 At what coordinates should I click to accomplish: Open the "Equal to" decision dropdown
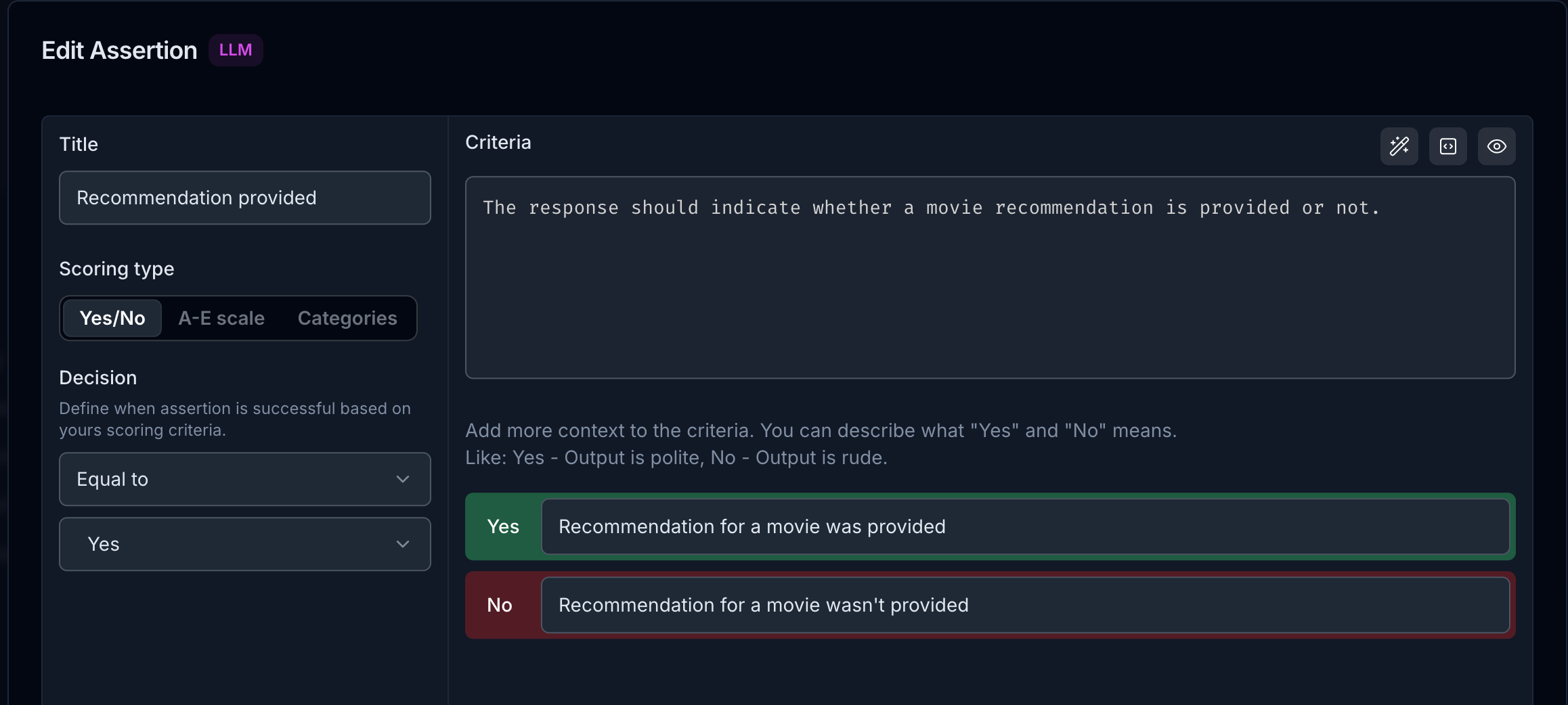pos(244,479)
